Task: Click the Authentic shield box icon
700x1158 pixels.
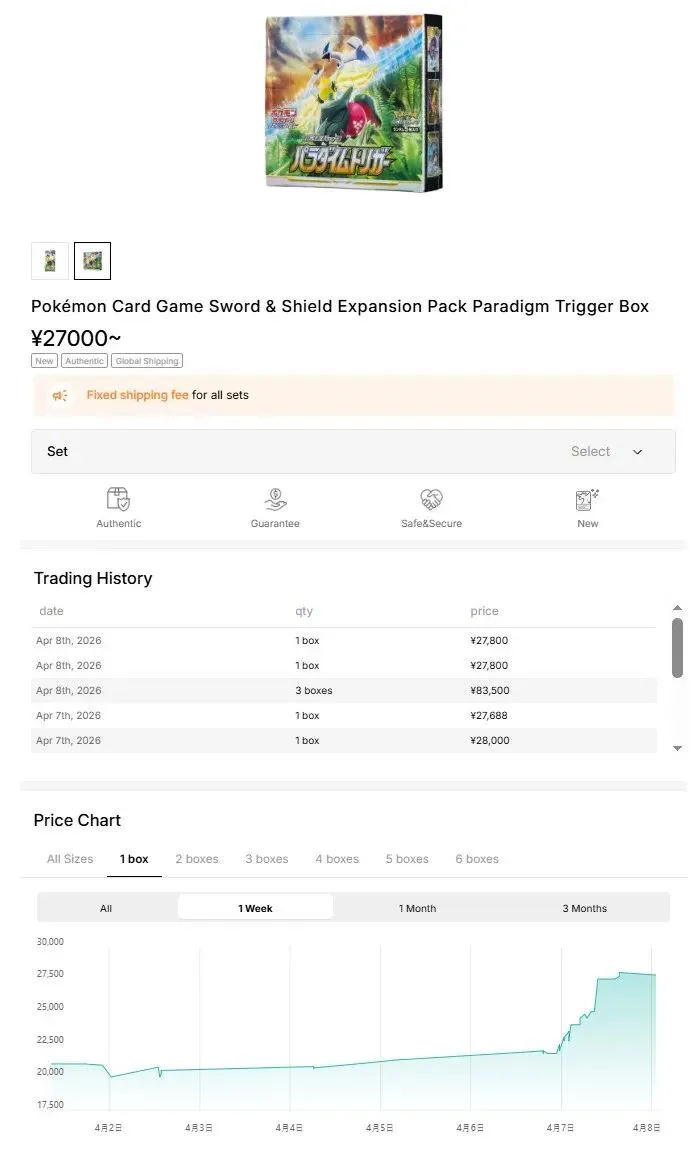Action: [118, 498]
